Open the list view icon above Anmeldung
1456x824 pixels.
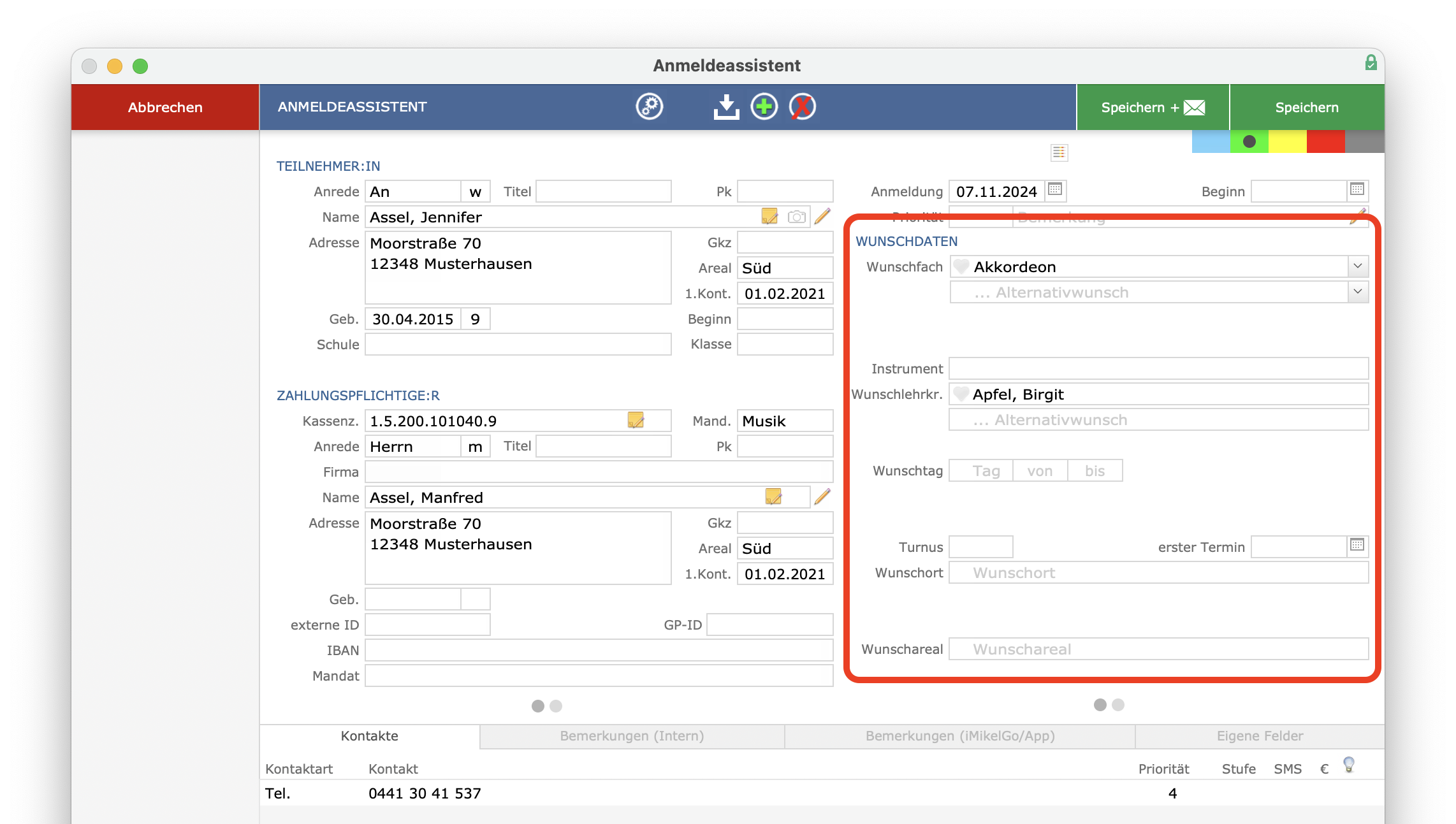pos(1059,152)
